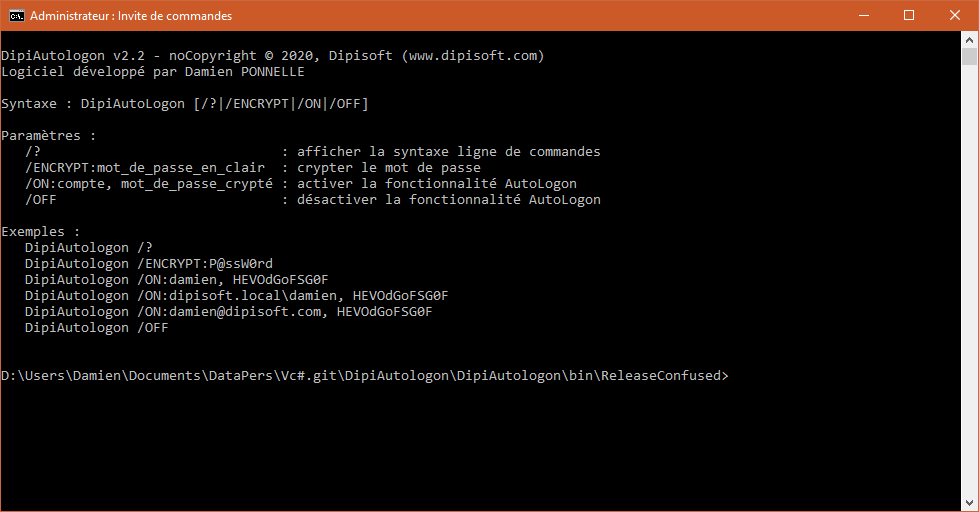This screenshot has width=979, height=512.
Task: Click the /ENCRYPT:mot_de_passe_en_clair parameter text
Action: click(x=145, y=168)
